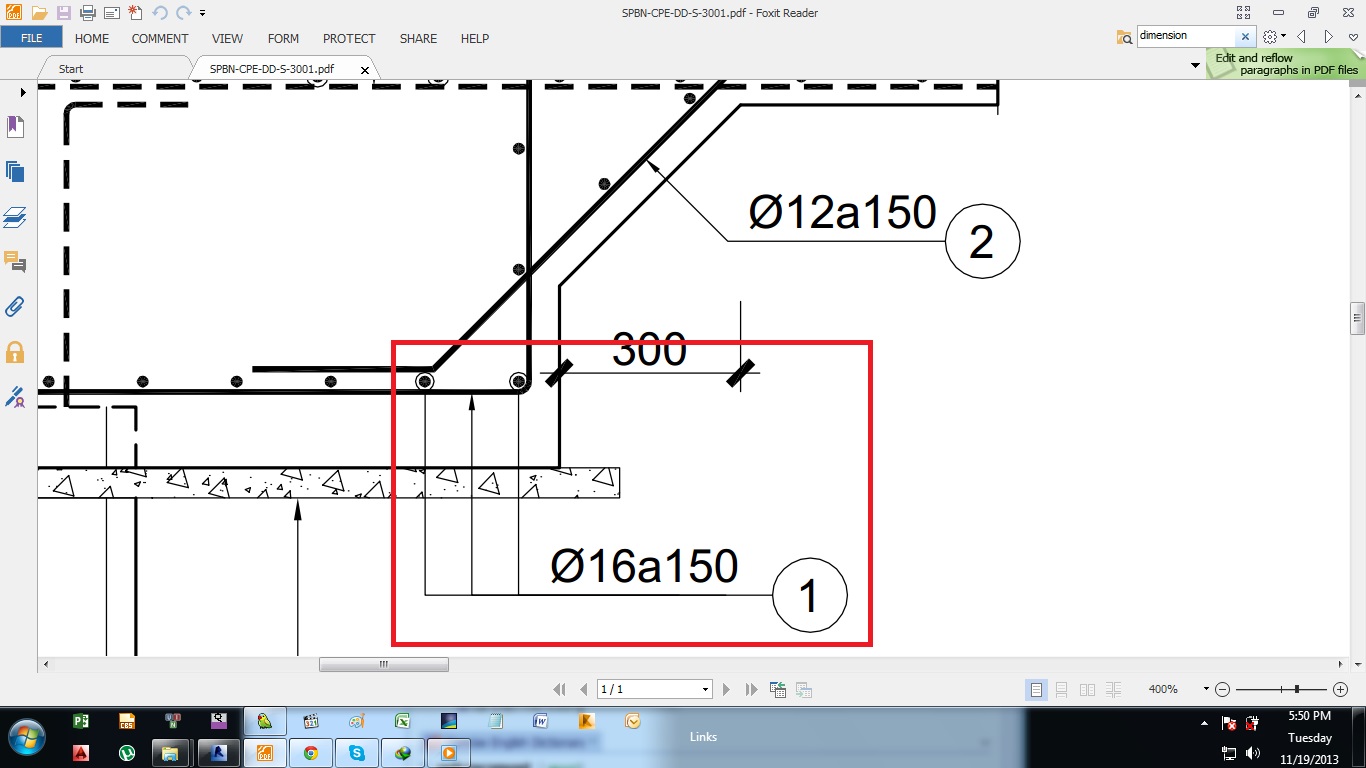Enable continuous facing view mode
Screen dimensions: 1366x768
pyautogui.click(x=1113, y=689)
